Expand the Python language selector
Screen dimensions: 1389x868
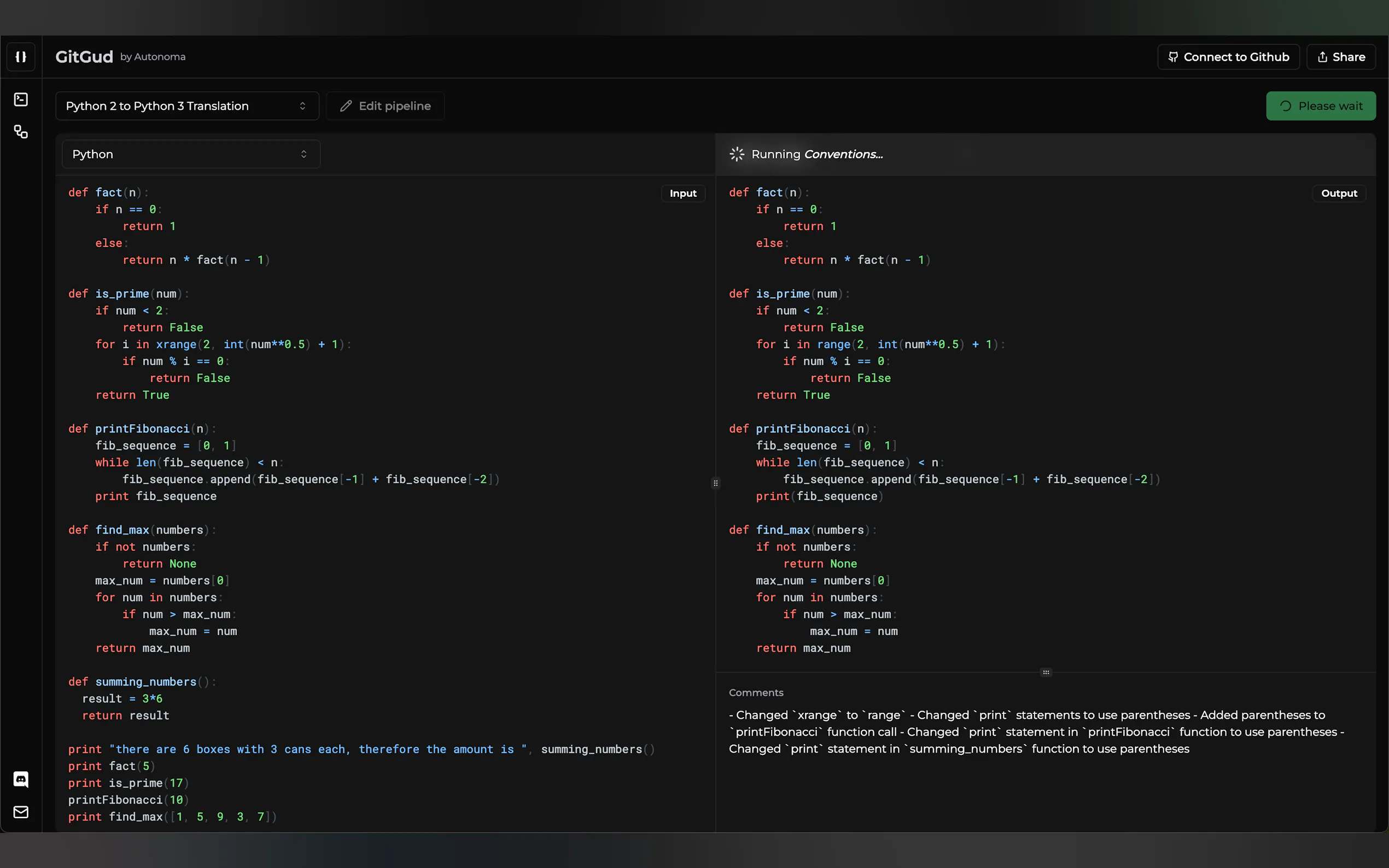191,155
